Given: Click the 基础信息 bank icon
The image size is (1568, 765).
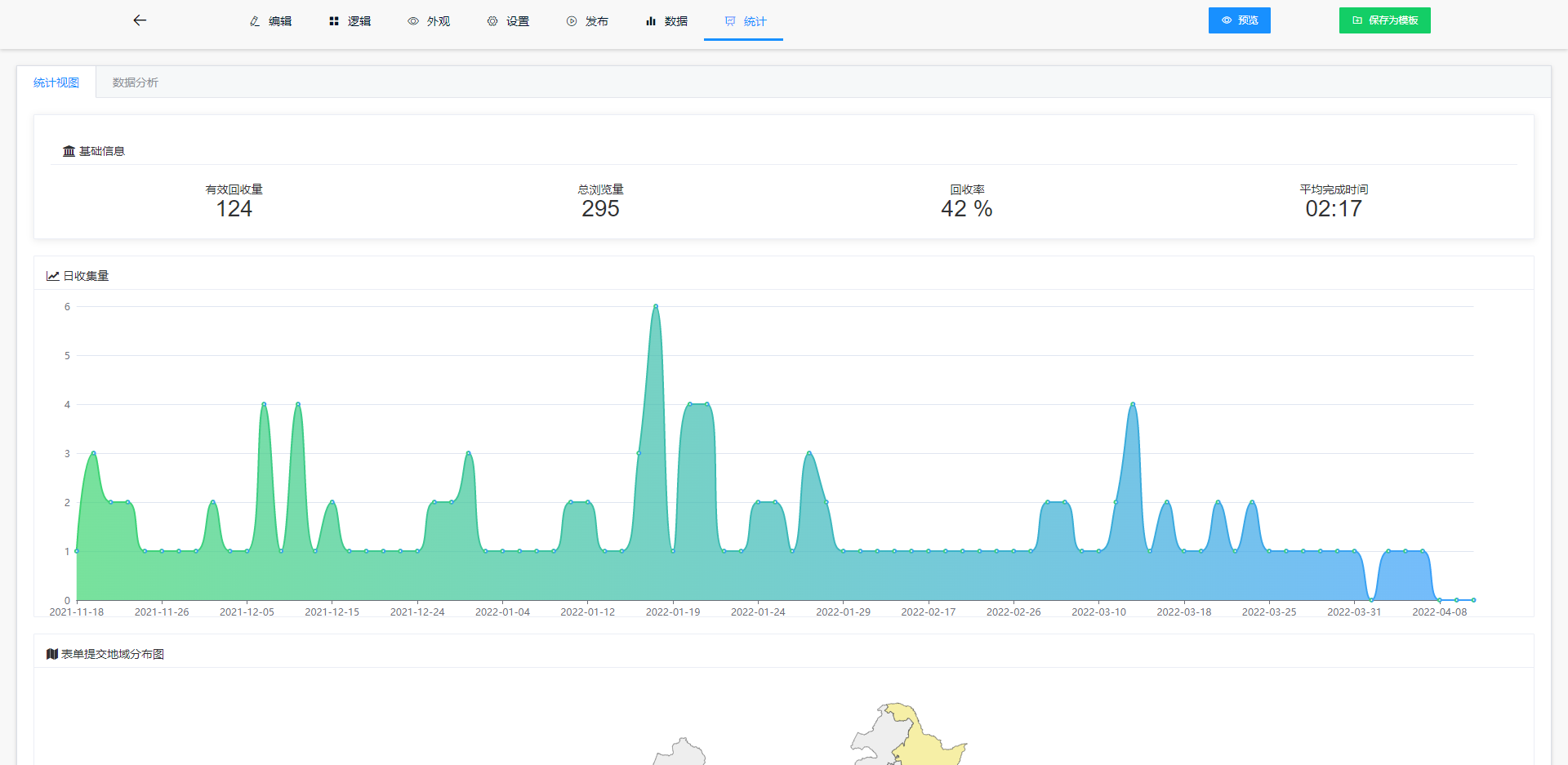Looking at the screenshot, I should tap(69, 151).
